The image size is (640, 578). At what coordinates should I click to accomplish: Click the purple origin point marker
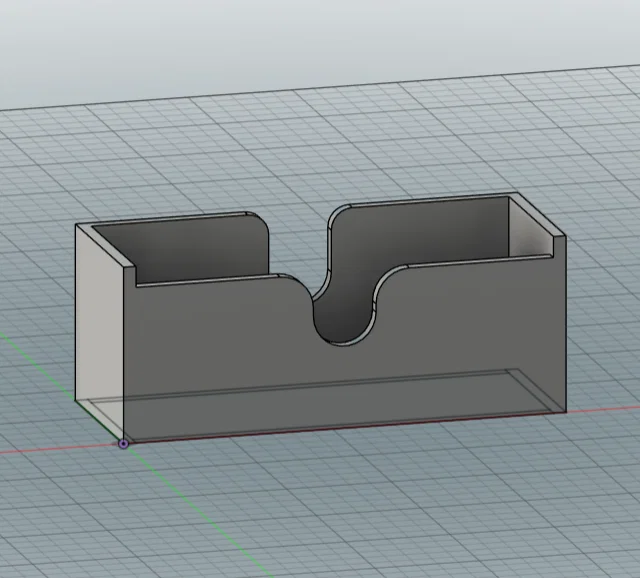pyautogui.click(x=123, y=444)
